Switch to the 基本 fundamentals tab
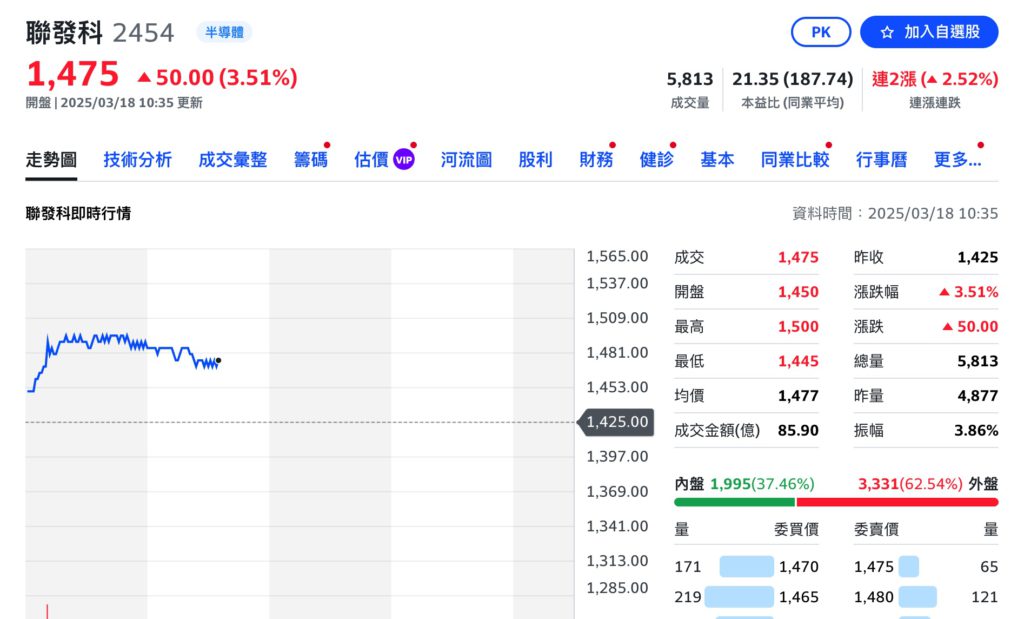 pos(717,160)
